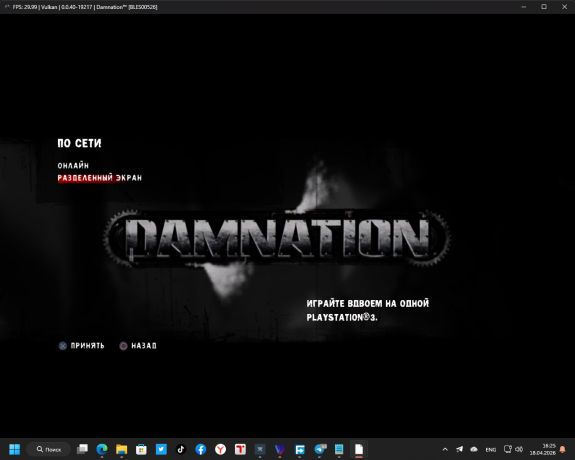This screenshot has height=460, width=575.
Task: Click the ПРИНЯТЬ label
Action: (88, 346)
